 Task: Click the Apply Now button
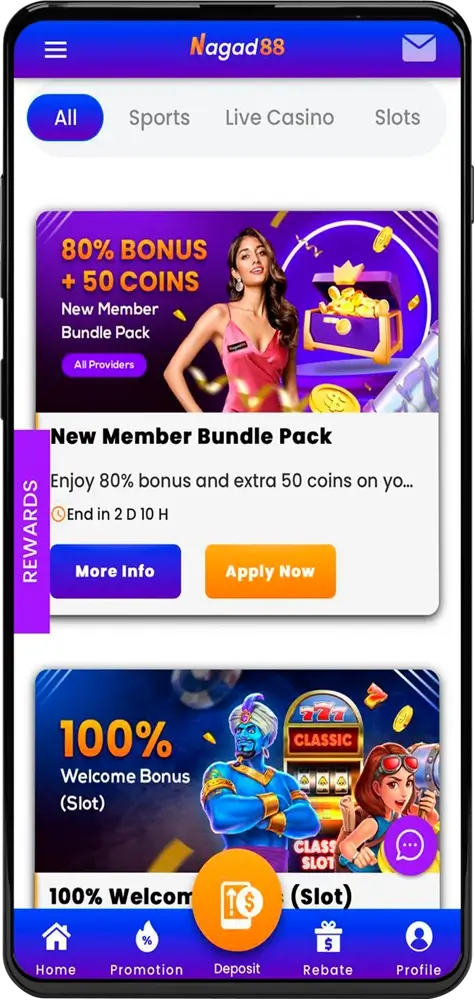270,571
